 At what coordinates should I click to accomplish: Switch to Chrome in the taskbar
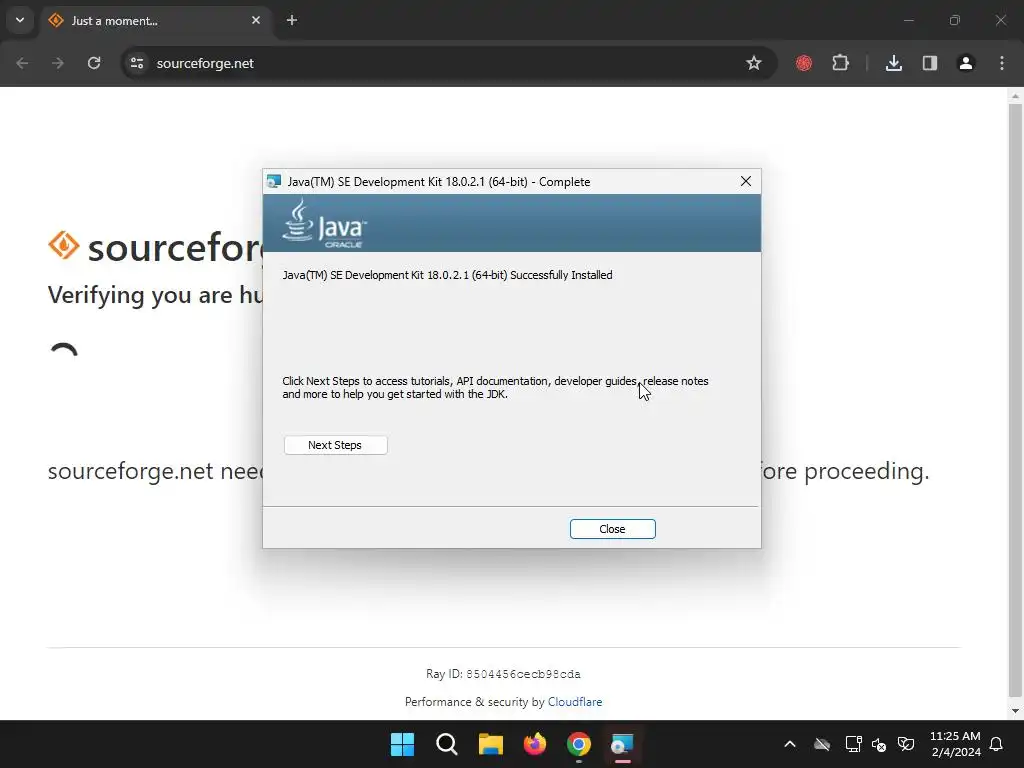coord(579,744)
